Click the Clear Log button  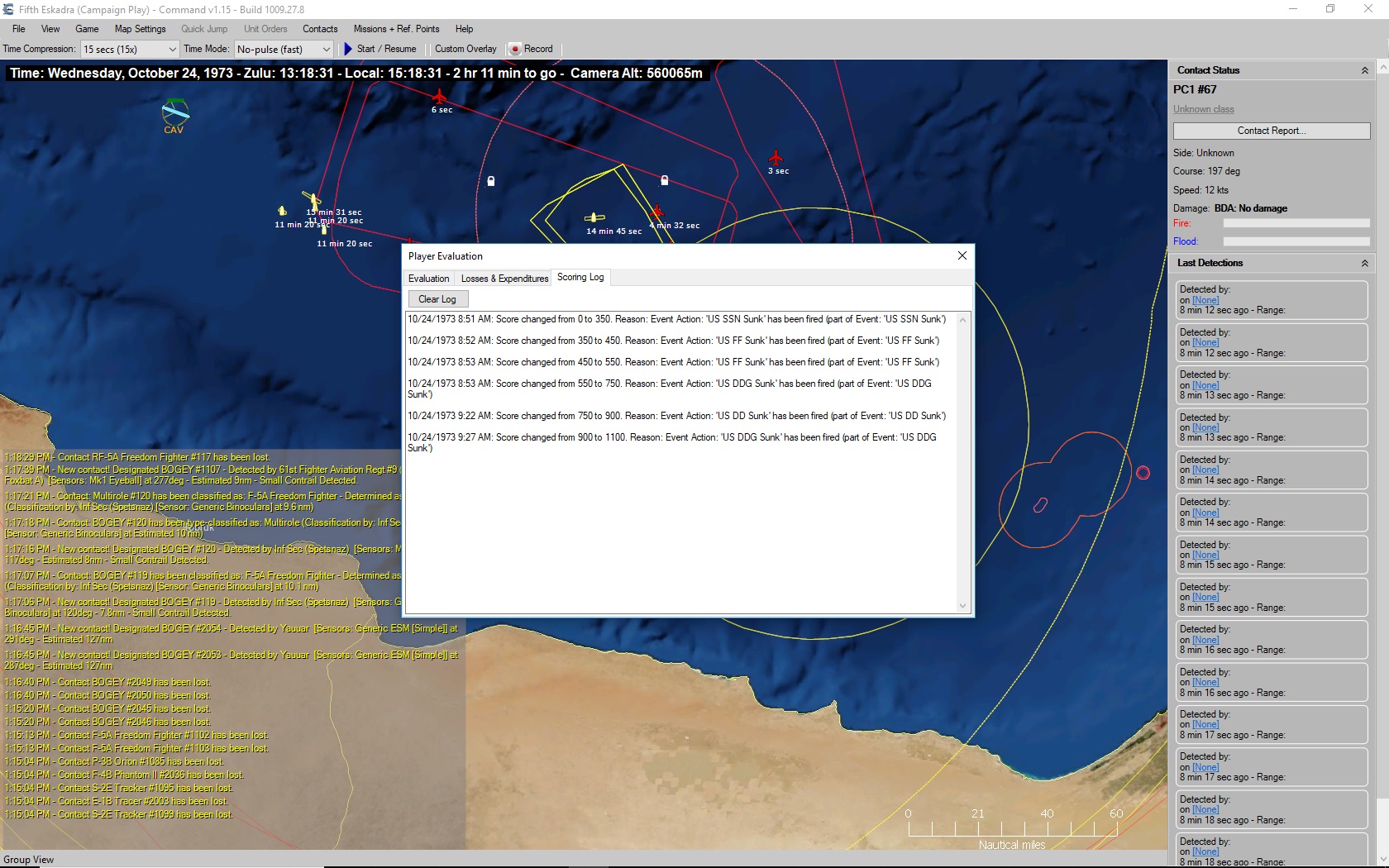437,299
